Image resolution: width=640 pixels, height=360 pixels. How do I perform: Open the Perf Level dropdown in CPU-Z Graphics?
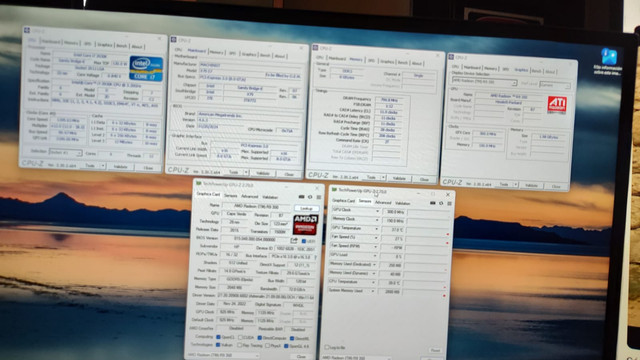coord(554,85)
